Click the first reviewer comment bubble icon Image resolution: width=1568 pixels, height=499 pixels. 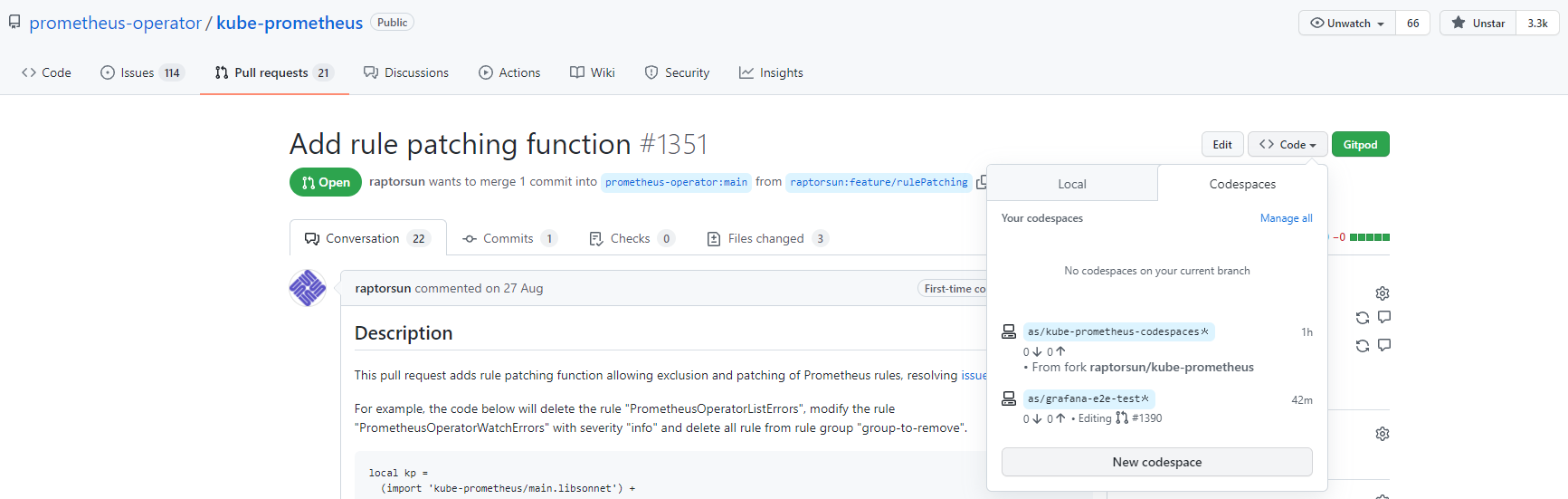(x=1384, y=317)
